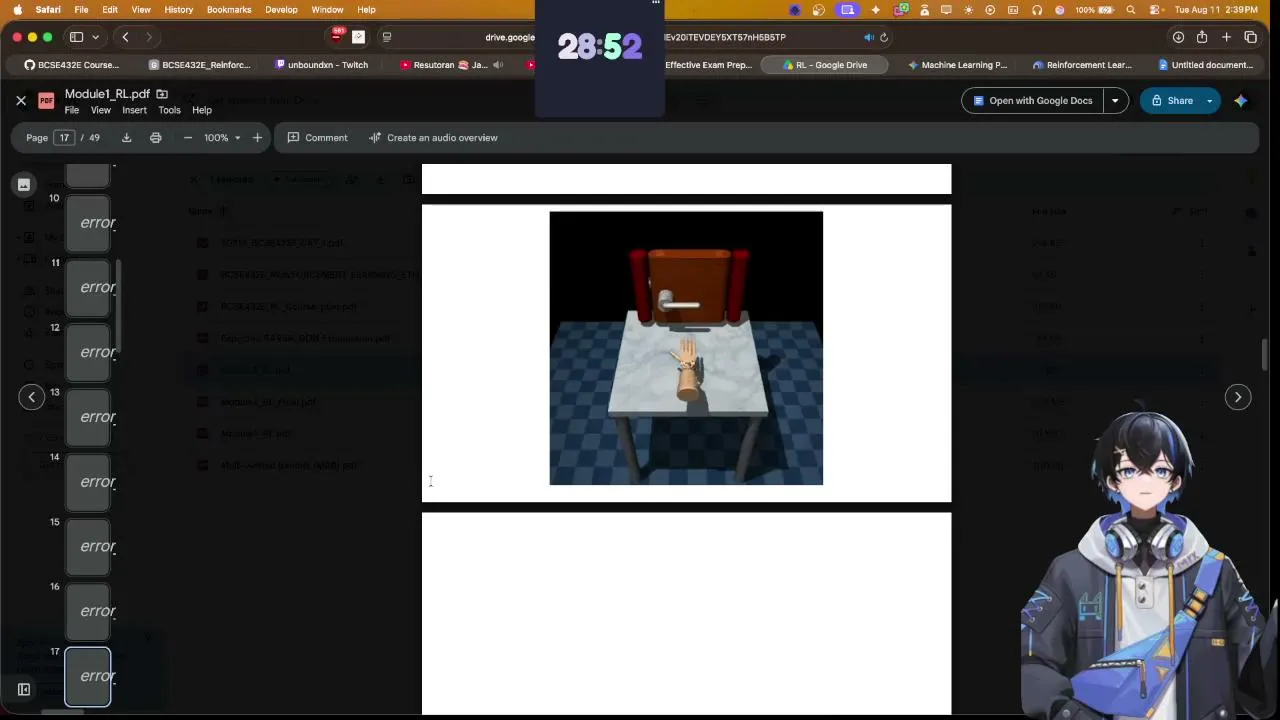Switch to the BCSE432E_Reinforc... tab

click(x=199, y=65)
